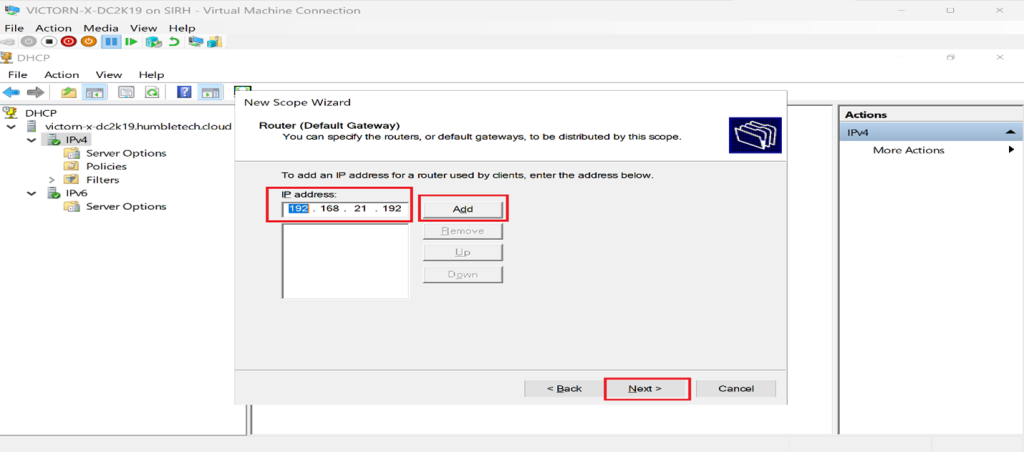
Task: Click the green Revert arrow icon
Action: pyautogui.click(x=174, y=42)
